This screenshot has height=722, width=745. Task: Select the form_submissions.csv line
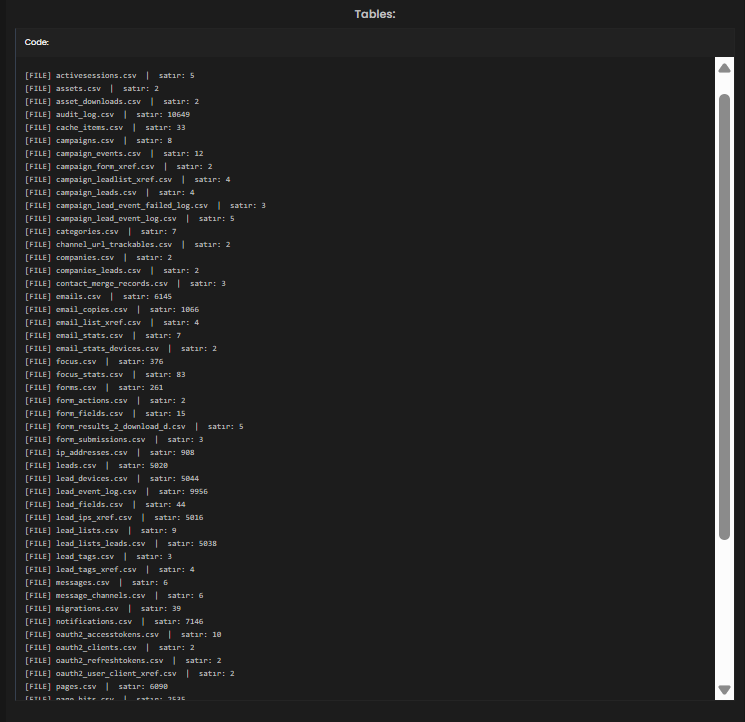(x=114, y=439)
